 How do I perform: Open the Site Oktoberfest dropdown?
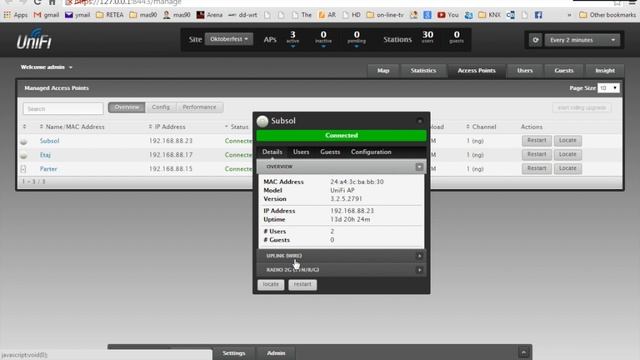pyautogui.click(x=229, y=39)
